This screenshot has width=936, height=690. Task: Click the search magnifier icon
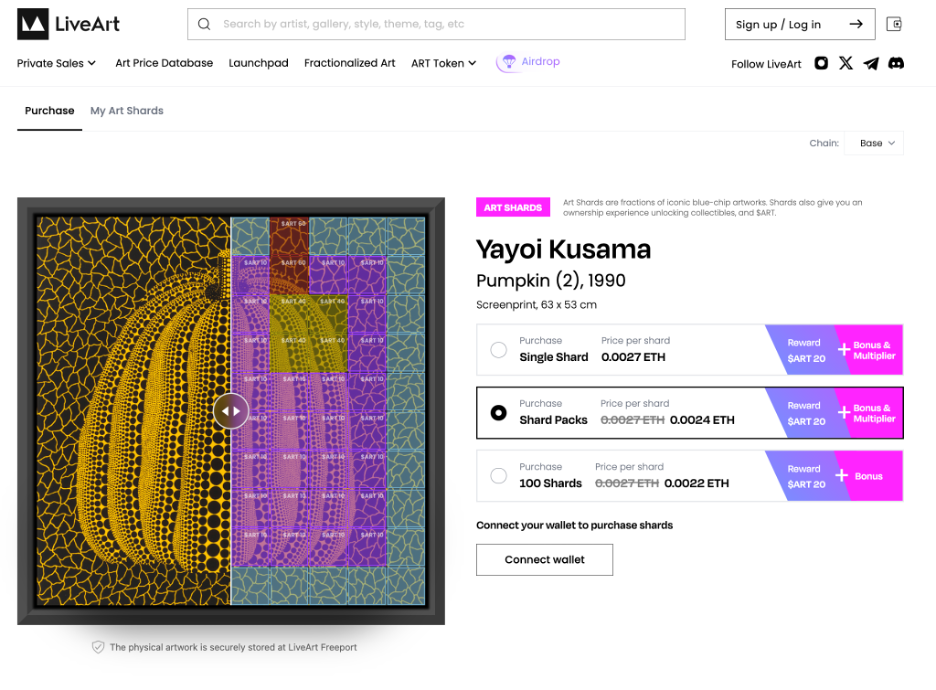pos(204,24)
